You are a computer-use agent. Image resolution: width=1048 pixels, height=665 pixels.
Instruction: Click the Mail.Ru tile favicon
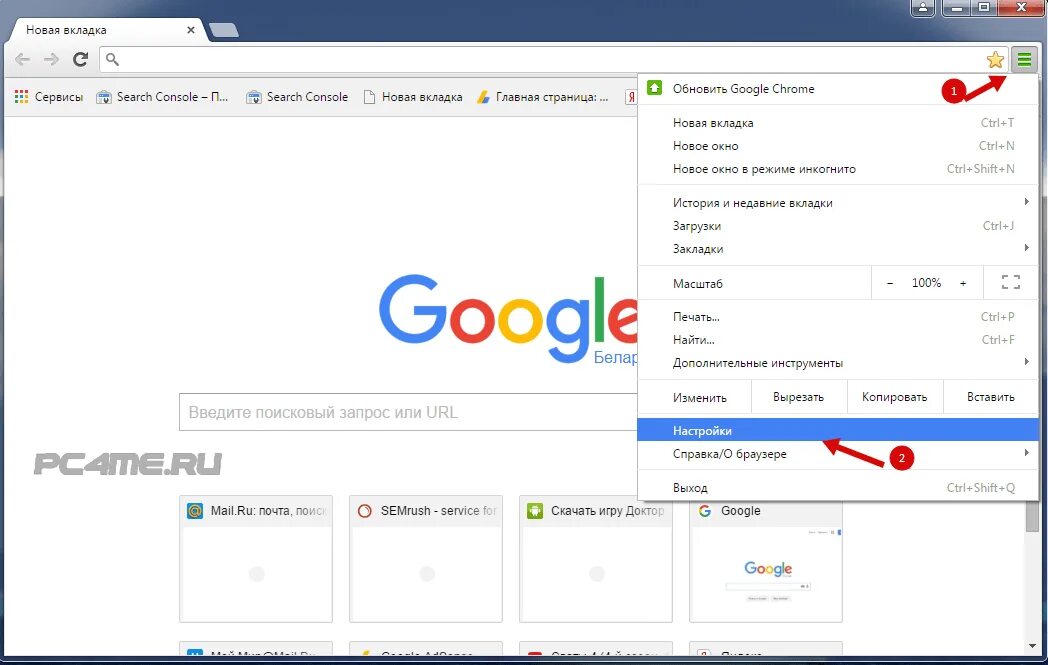coord(194,511)
